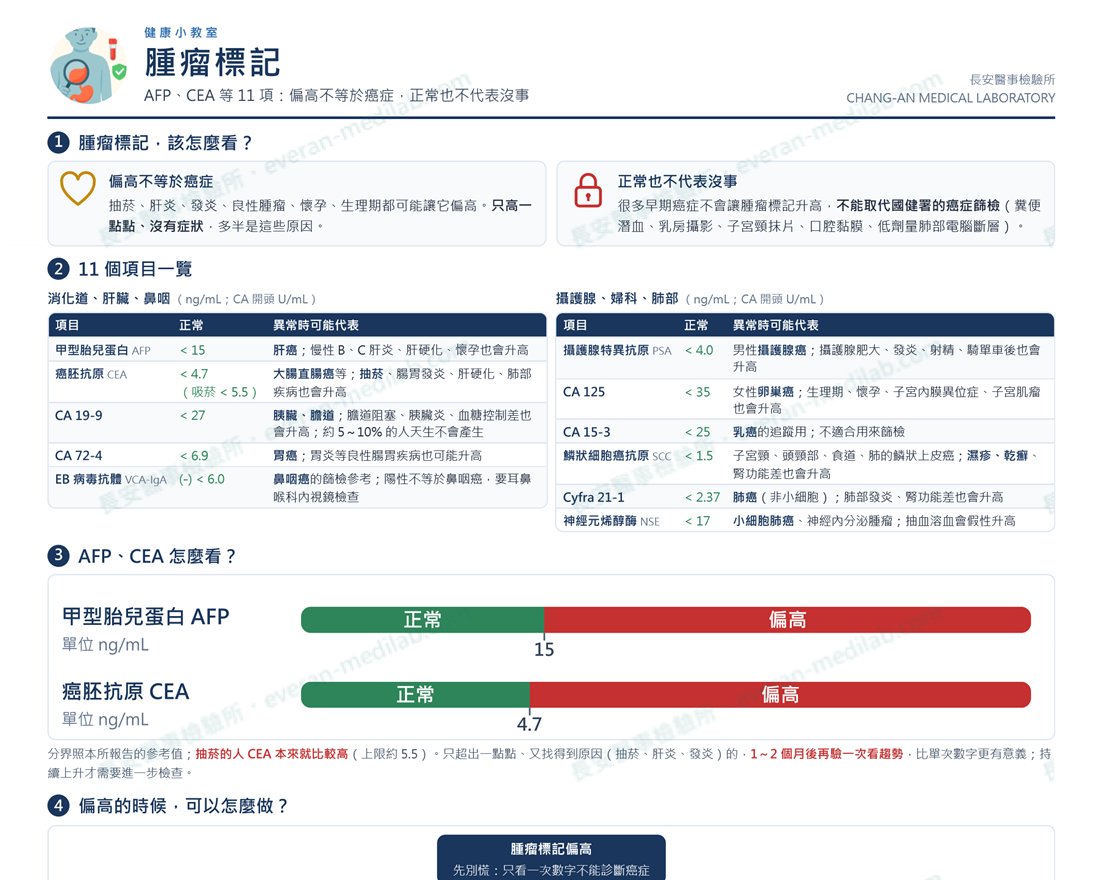Click the 15 cutoff marker under the AFP bar
Image resolution: width=1100 pixels, height=880 pixels.
544,650
